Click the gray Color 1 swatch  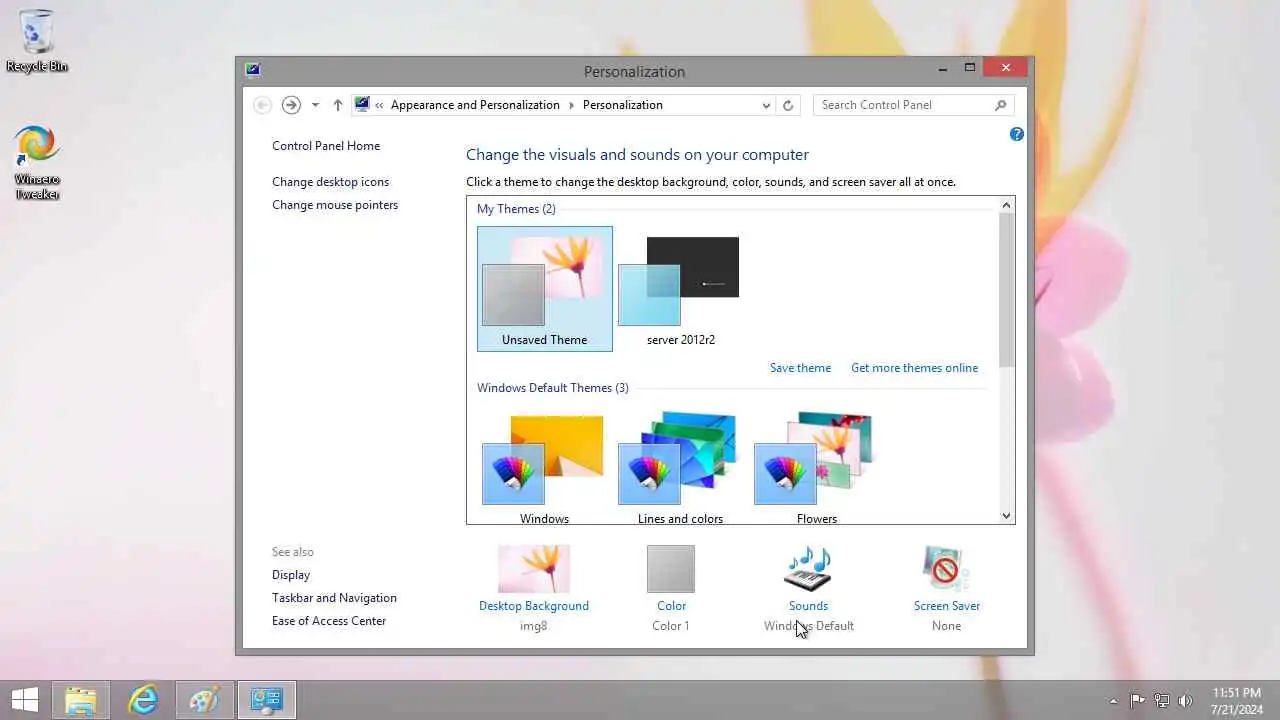pyautogui.click(x=671, y=569)
